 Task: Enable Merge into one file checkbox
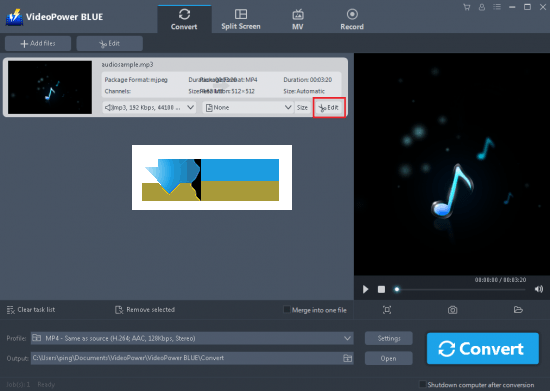[x=287, y=310]
